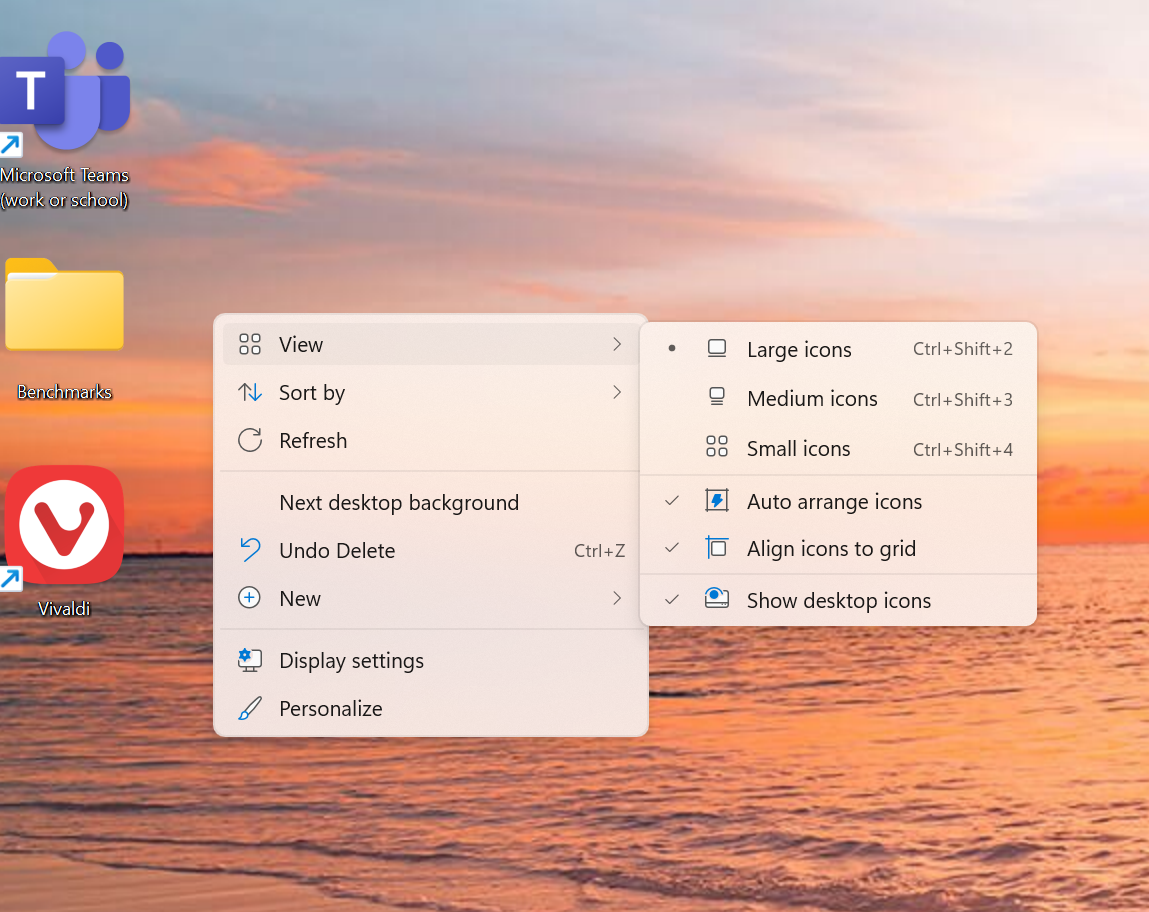This screenshot has width=1149, height=912.
Task: Click the Sort by menu label
Action: pos(312,393)
